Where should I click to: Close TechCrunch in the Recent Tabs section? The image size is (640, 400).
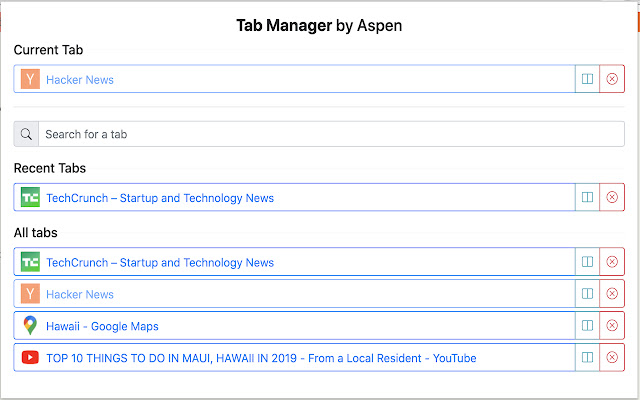612,197
